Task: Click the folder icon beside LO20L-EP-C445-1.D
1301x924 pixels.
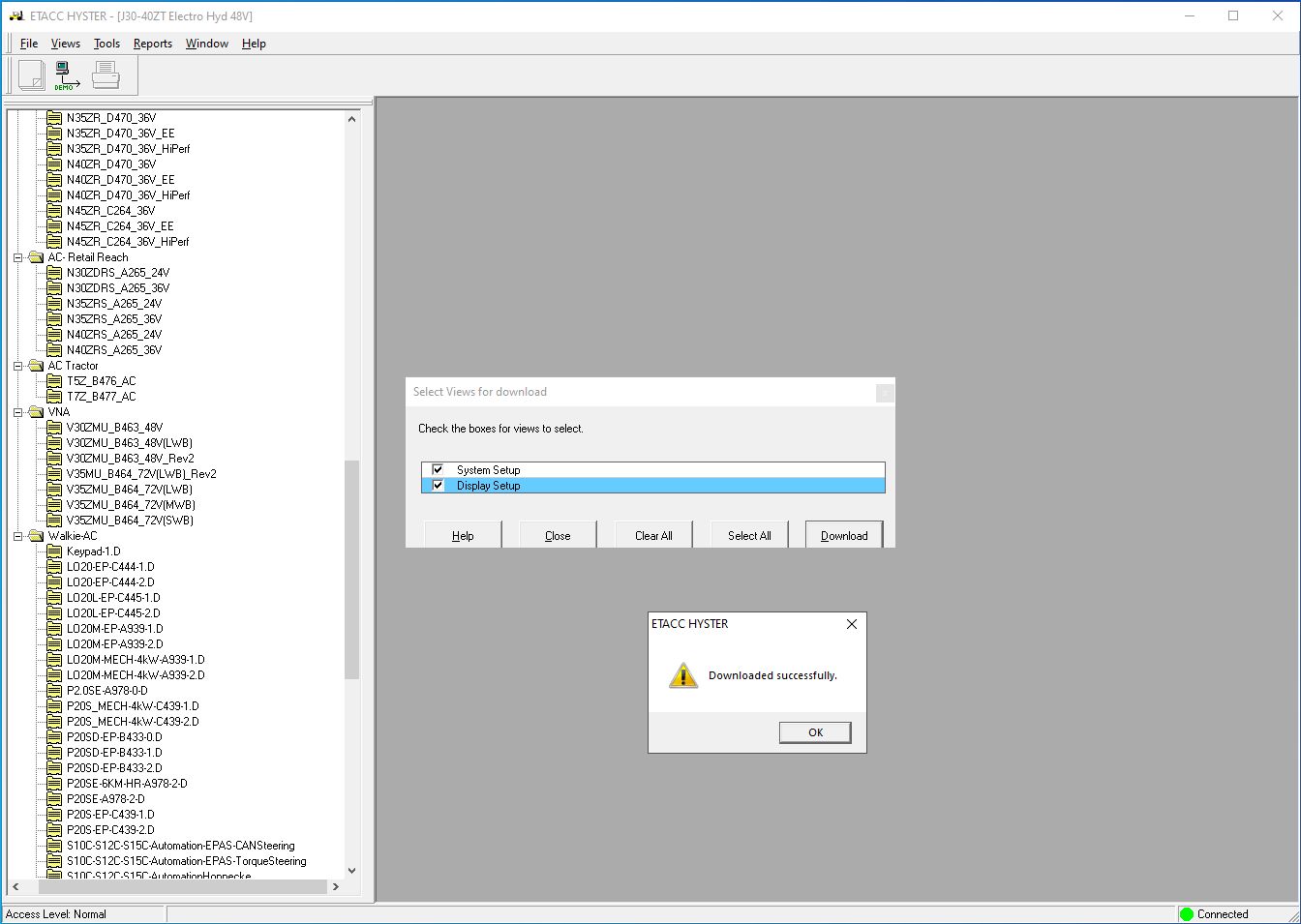Action: tap(55, 598)
